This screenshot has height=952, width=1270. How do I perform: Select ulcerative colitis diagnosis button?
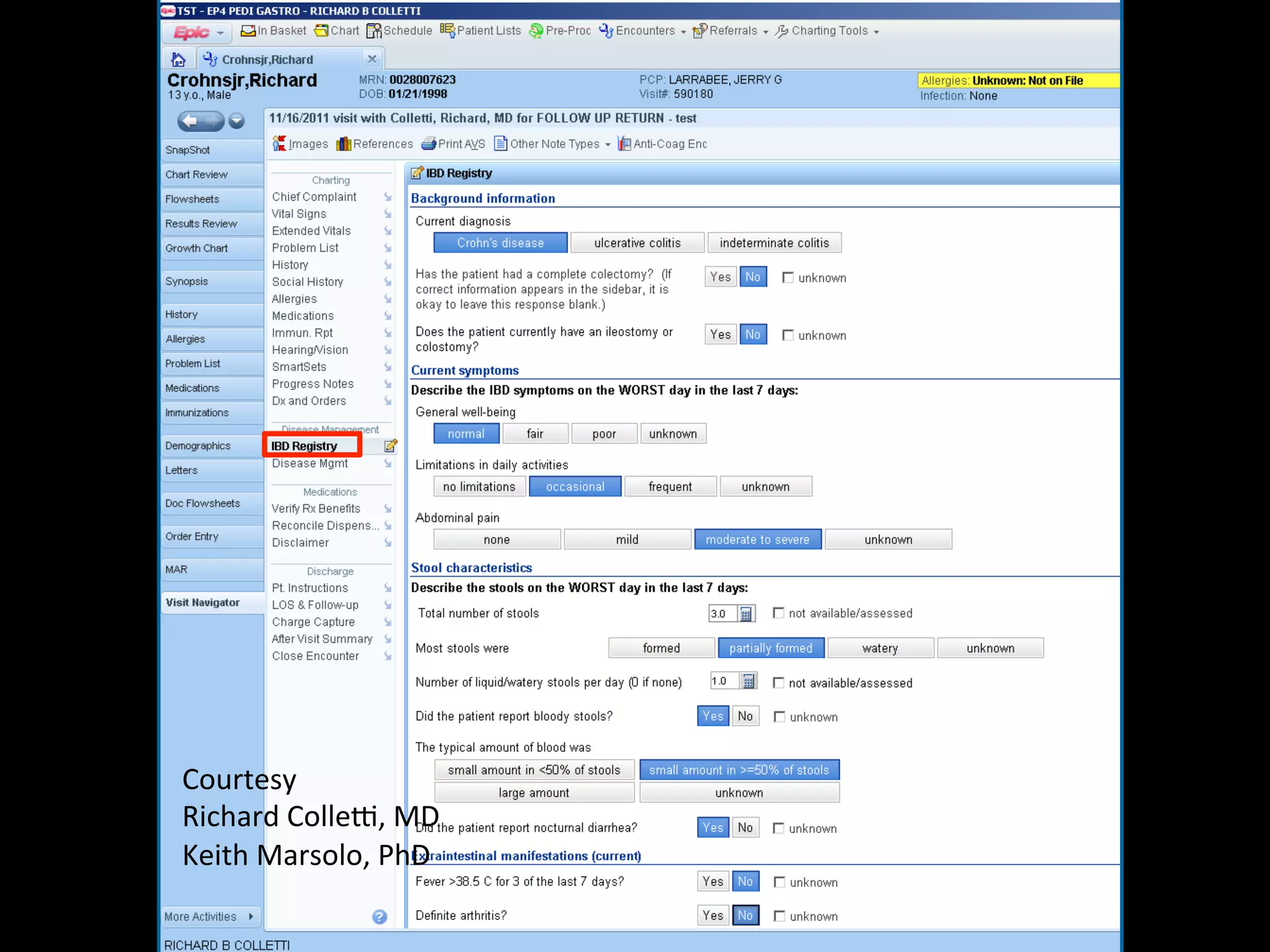pos(637,243)
